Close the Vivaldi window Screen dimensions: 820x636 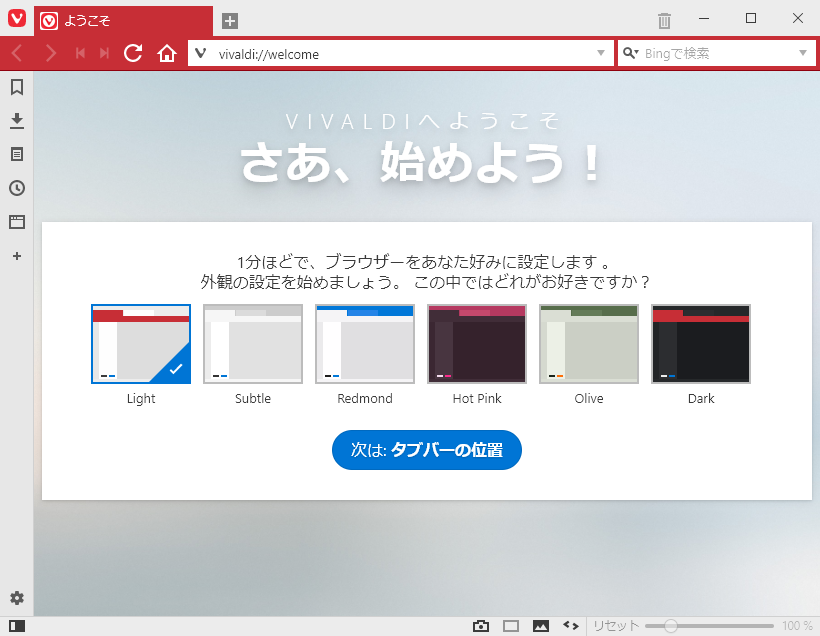tap(798, 18)
